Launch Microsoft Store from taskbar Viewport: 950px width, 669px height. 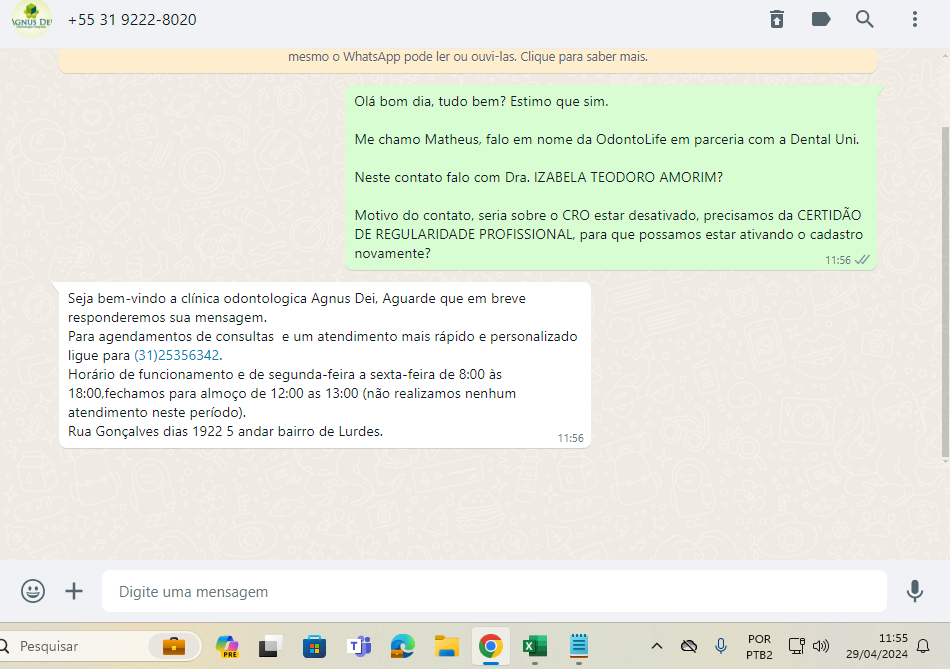tap(314, 647)
